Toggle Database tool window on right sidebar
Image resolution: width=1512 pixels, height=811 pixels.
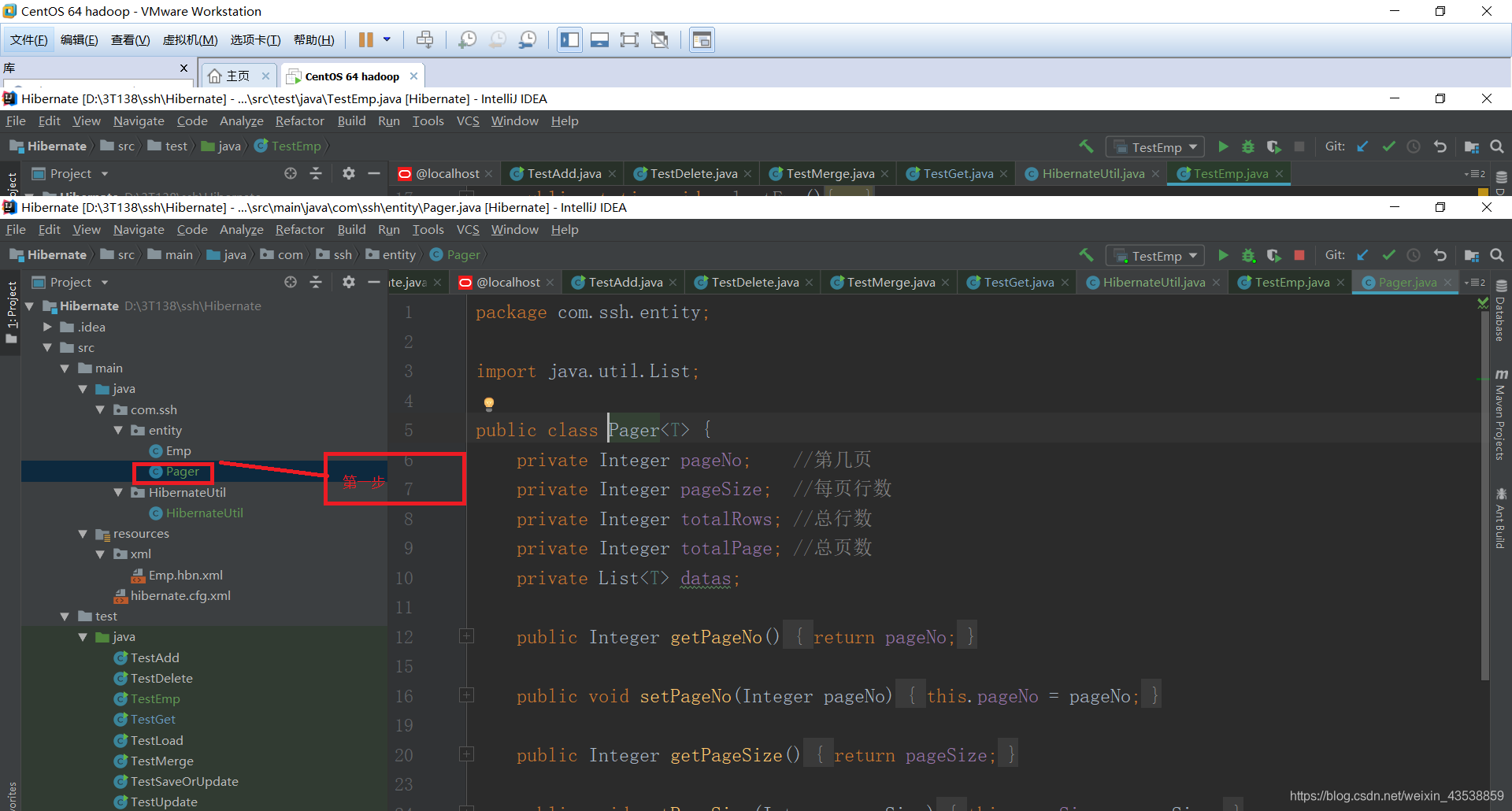click(x=1500, y=311)
